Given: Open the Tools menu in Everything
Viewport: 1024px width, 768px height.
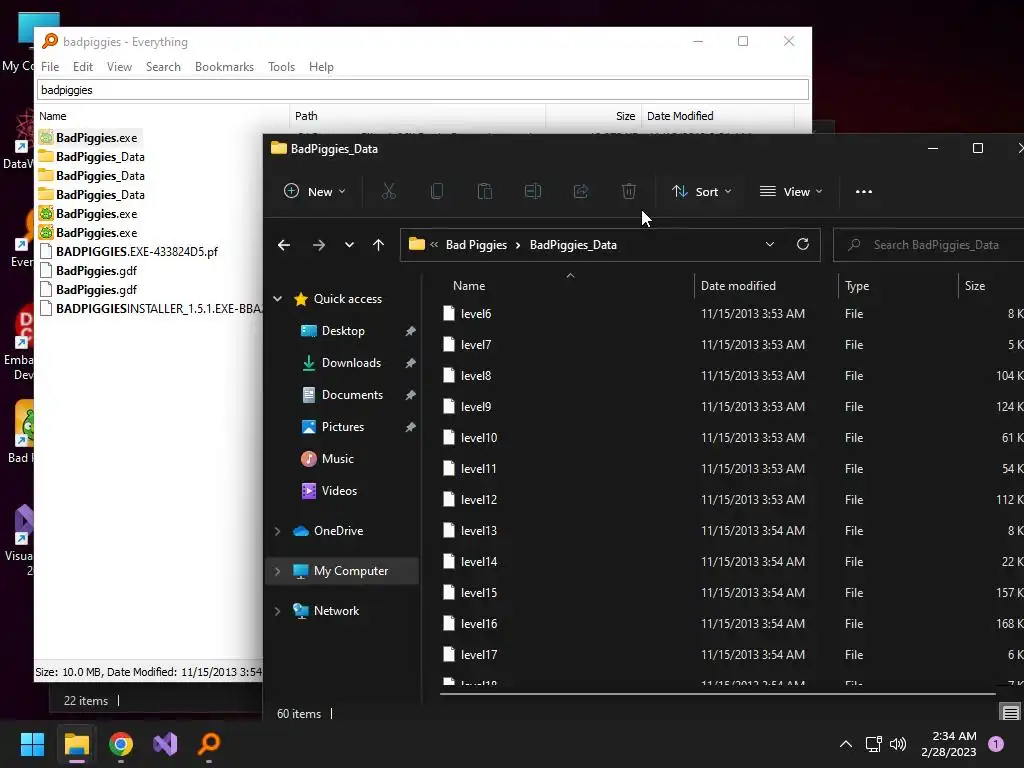Looking at the screenshot, I should (281, 67).
